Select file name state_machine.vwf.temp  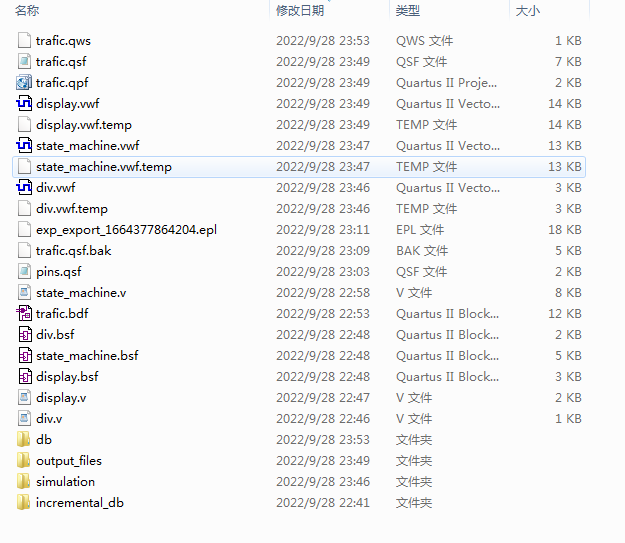tap(104, 167)
